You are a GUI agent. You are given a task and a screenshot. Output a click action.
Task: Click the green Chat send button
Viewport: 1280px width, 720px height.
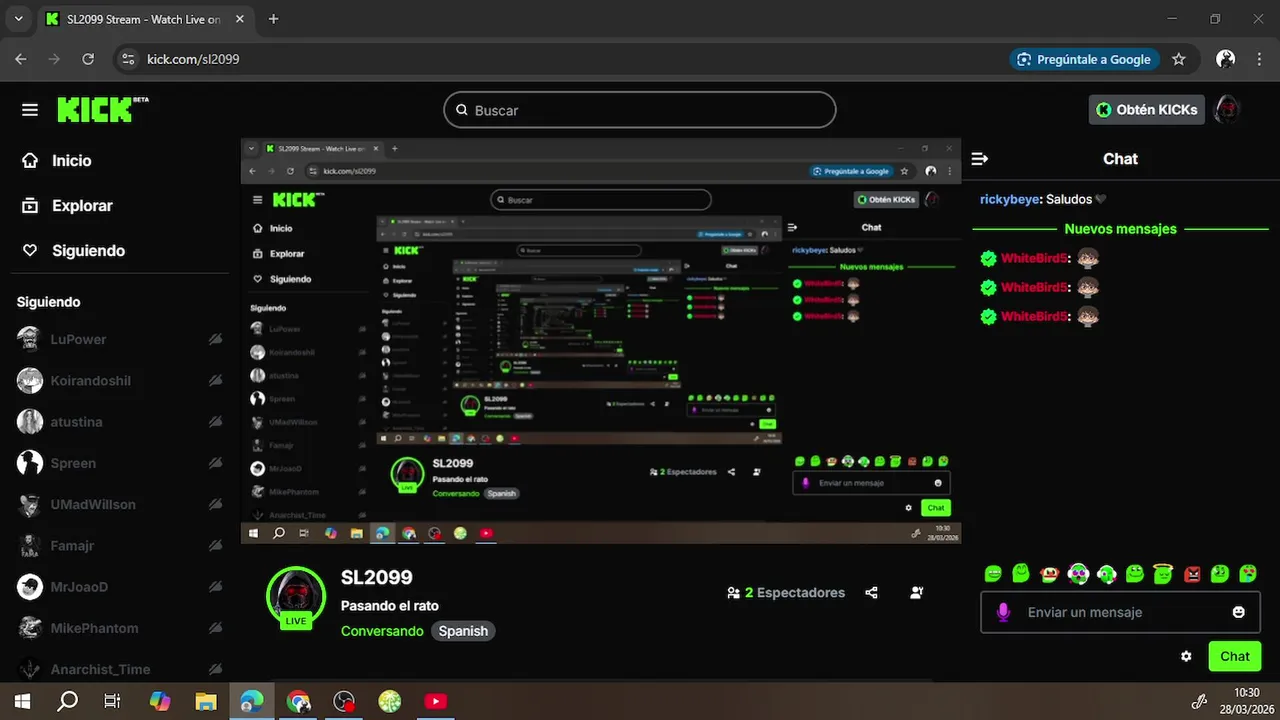click(1234, 656)
